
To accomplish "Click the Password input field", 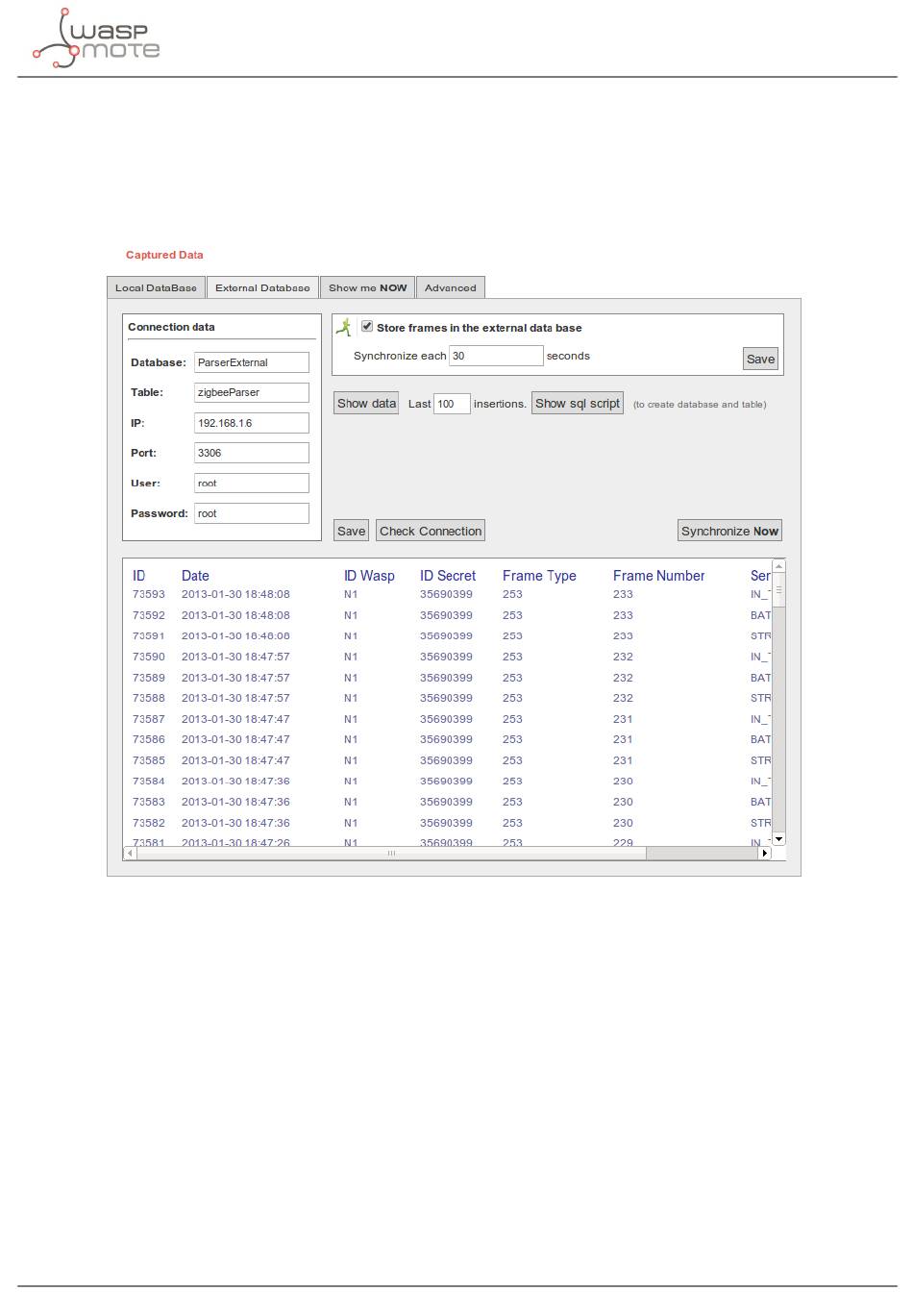I will [252, 513].
